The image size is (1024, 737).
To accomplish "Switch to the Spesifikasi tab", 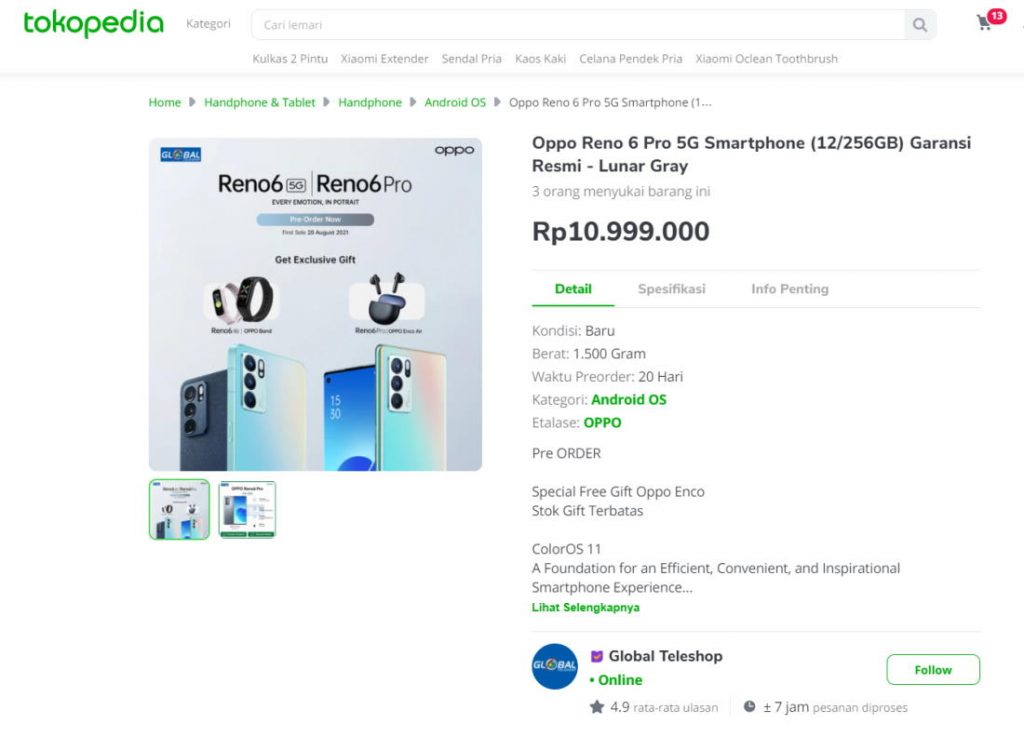I will (x=672, y=288).
